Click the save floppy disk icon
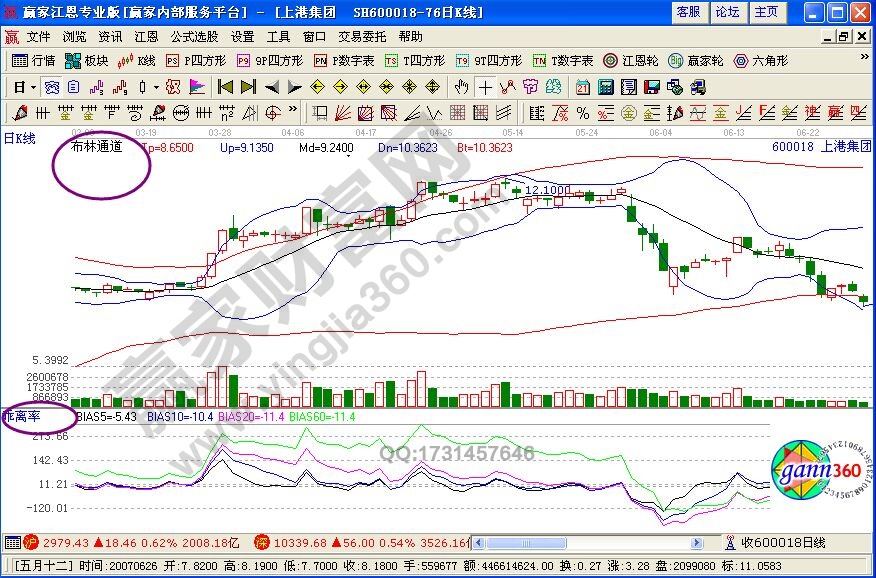This screenshot has height=578, width=876. pos(652,87)
